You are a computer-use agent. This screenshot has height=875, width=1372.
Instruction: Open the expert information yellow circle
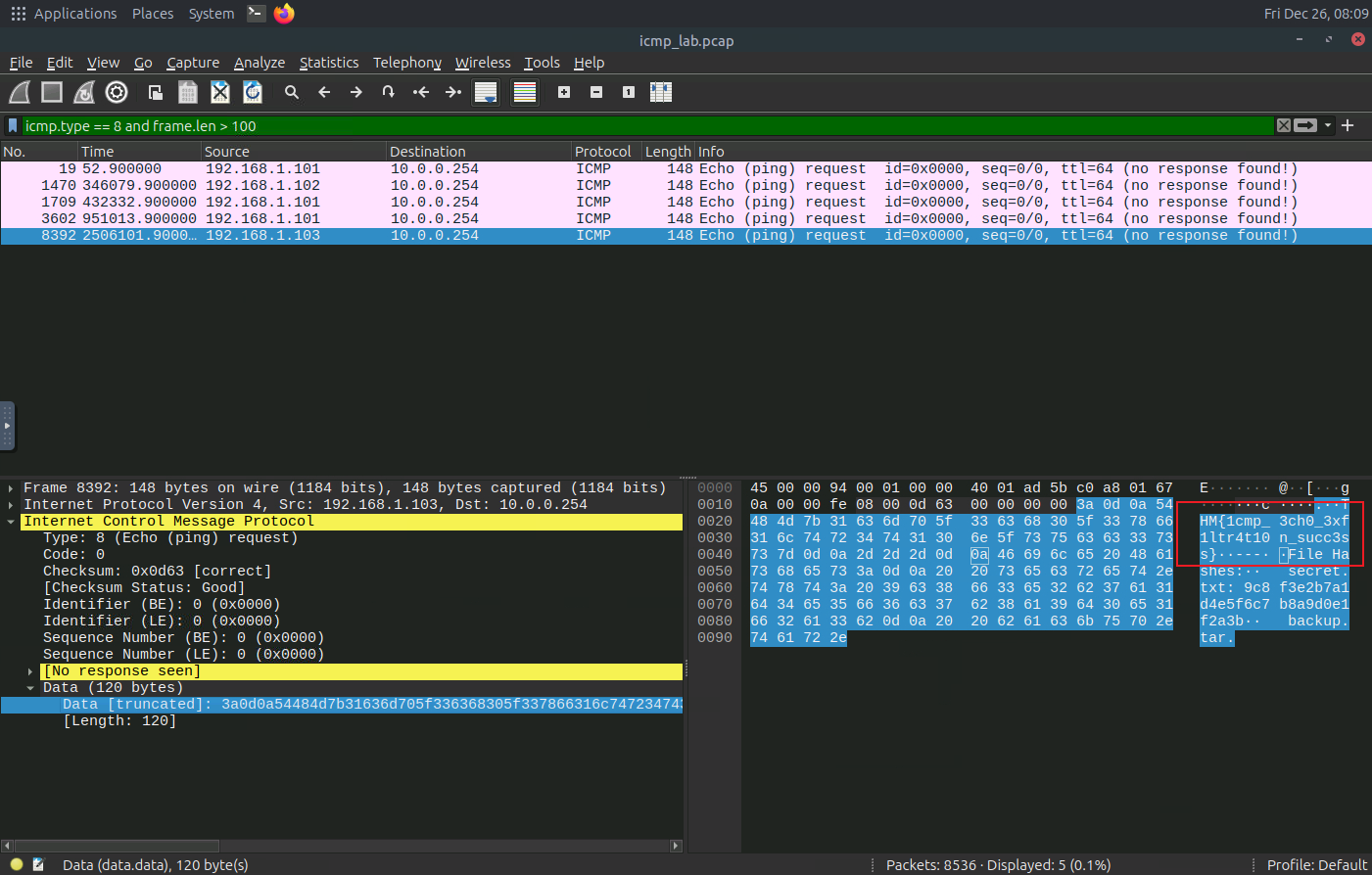(x=17, y=864)
